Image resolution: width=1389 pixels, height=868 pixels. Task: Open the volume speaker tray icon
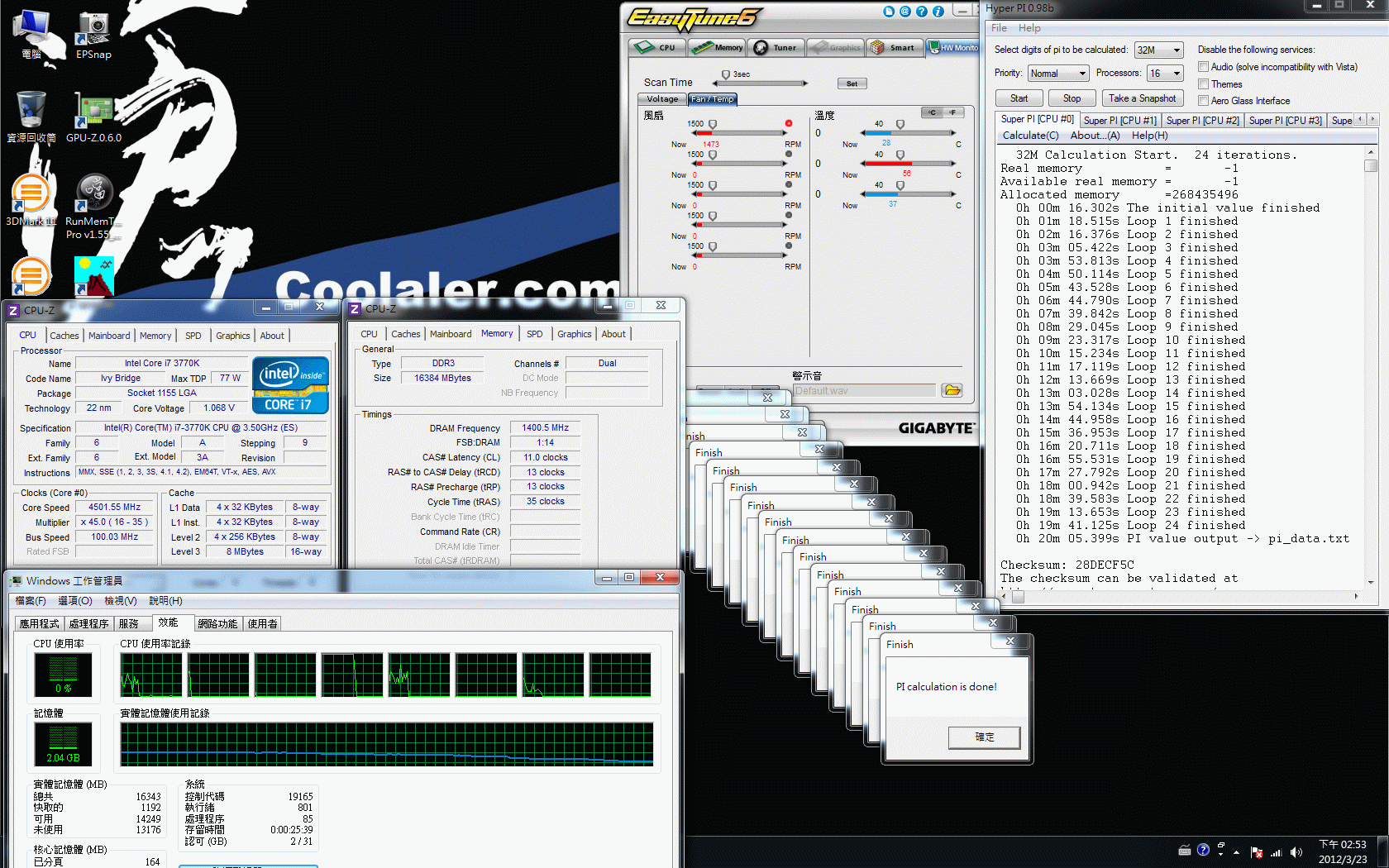coord(1296,852)
